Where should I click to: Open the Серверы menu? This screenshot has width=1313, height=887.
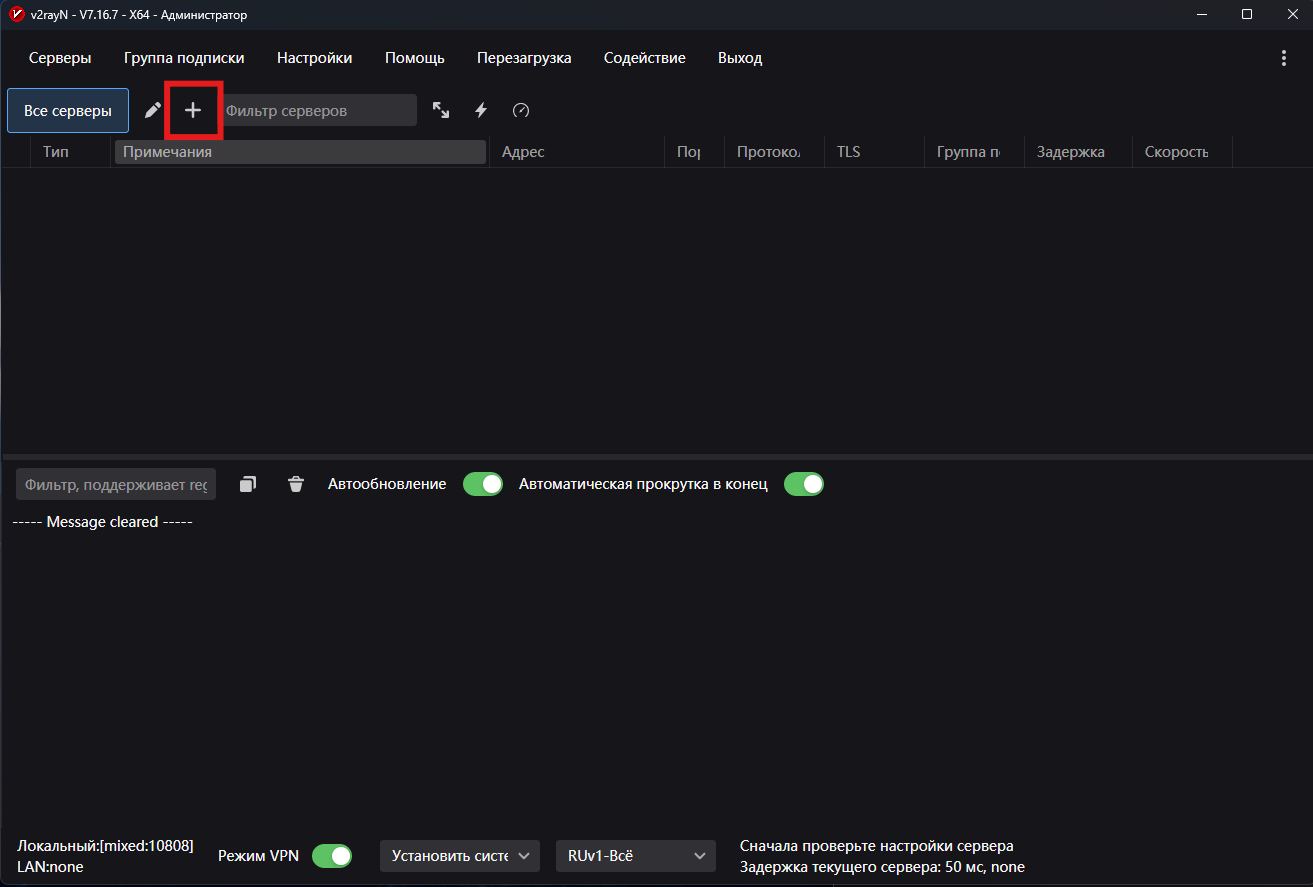tap(60, 58)
